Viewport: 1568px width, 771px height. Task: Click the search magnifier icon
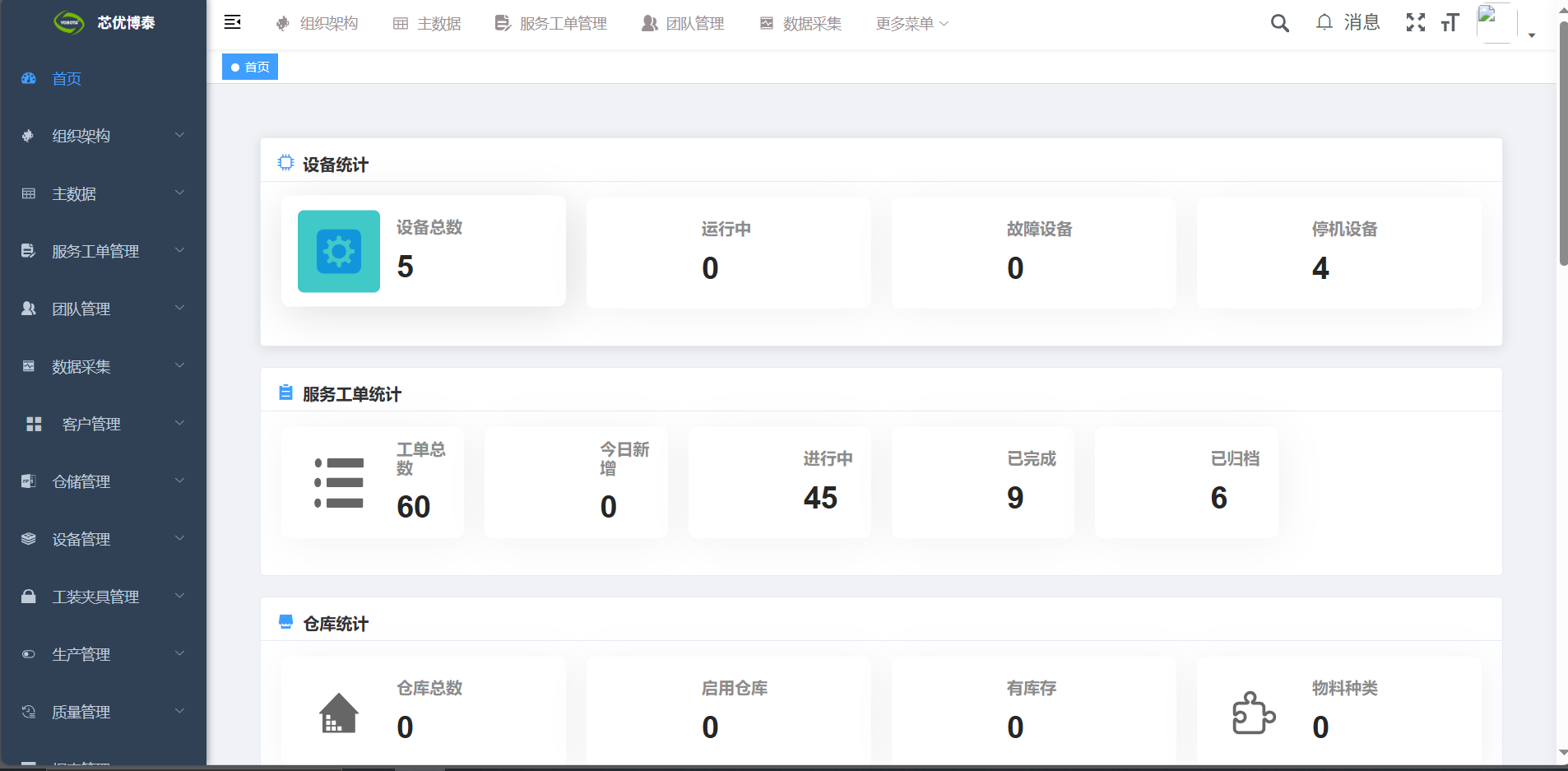pos(1279,23)
